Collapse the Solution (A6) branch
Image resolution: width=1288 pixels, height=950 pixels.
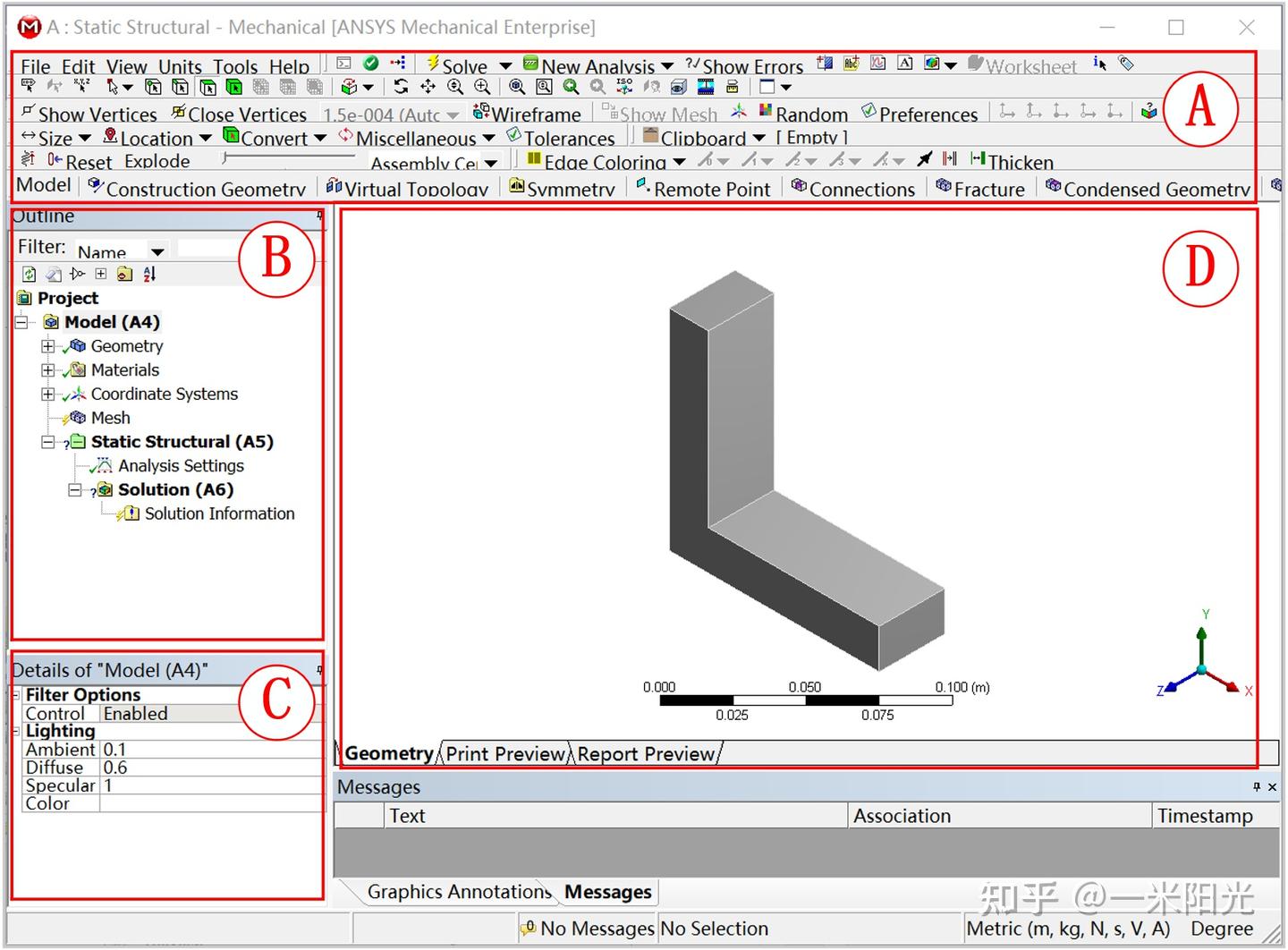click(x=75, y=490)
